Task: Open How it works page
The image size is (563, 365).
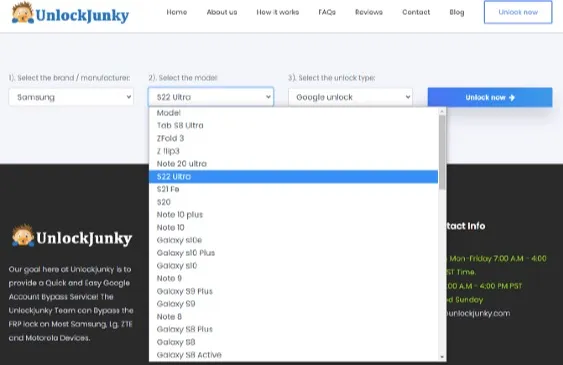Action: (278, 12)
